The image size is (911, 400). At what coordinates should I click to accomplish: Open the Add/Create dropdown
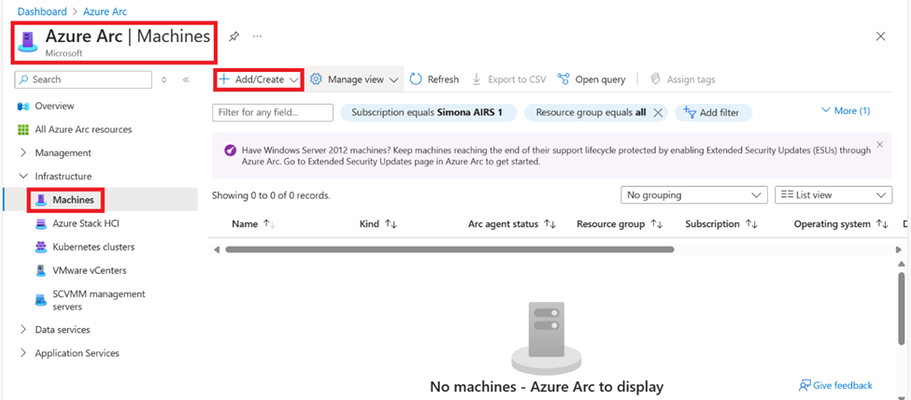259,80
